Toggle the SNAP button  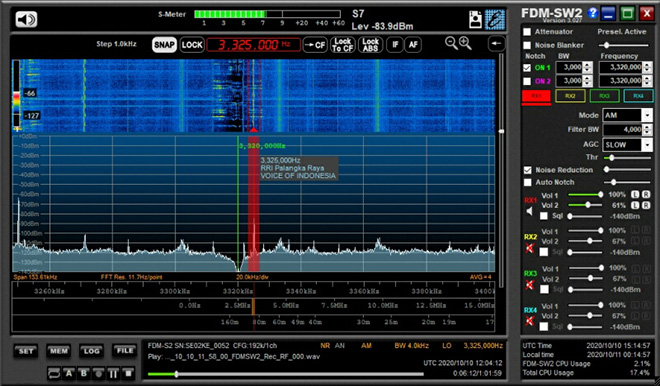coord(164,45)
